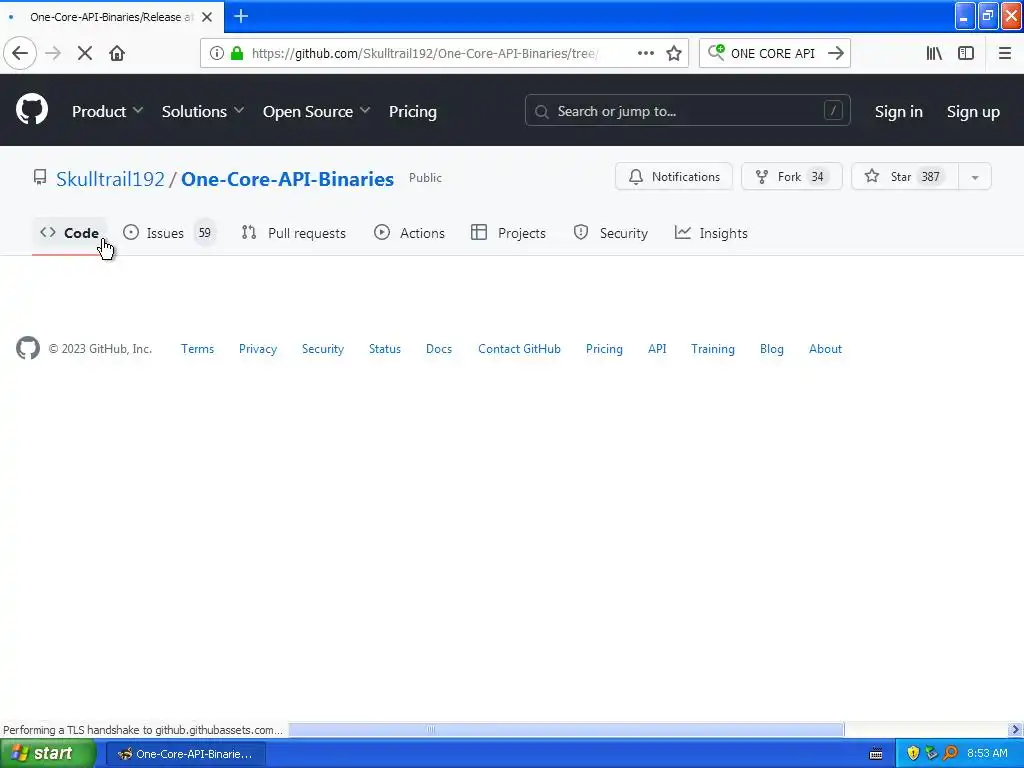The height and width of the screenshot is (768, 1024).
Task: Switch to the Security tab
Action: coord(611,233)
